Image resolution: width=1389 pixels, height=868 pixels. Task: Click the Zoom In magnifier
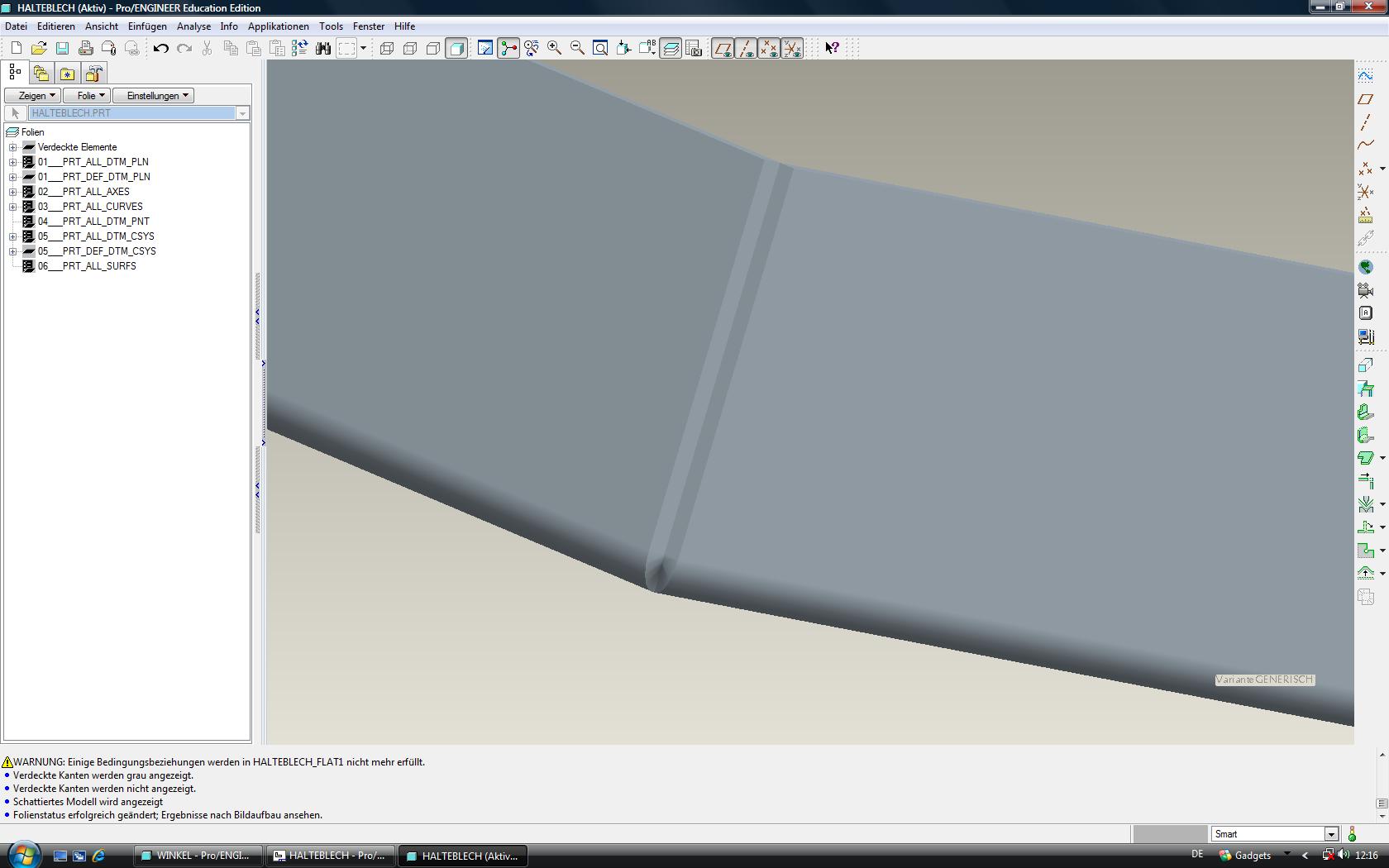tap(554, 49)
